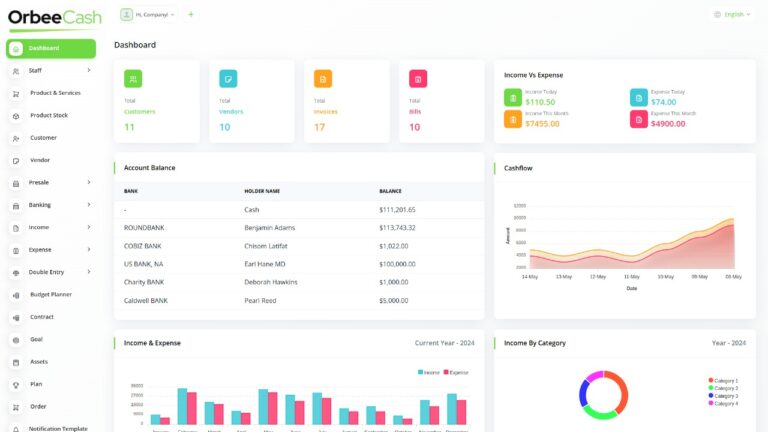The height and width of the screenshot is (432, 768).
Task: Click the orange Total Invoices icon
Action: pos(323,78)
